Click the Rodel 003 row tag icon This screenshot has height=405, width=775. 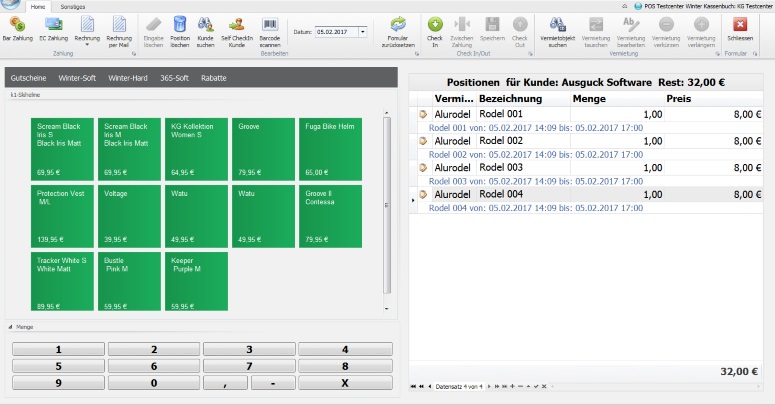click(x=423, y=168)
